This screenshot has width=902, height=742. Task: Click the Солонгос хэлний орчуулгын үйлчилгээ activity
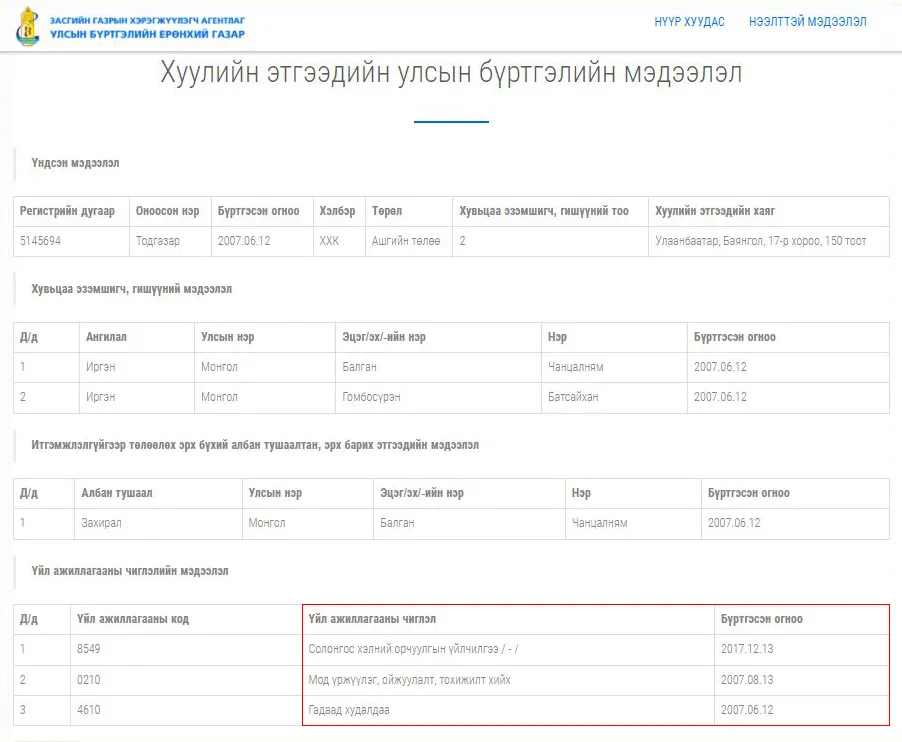pyautogui.click(x=413, y=649)
